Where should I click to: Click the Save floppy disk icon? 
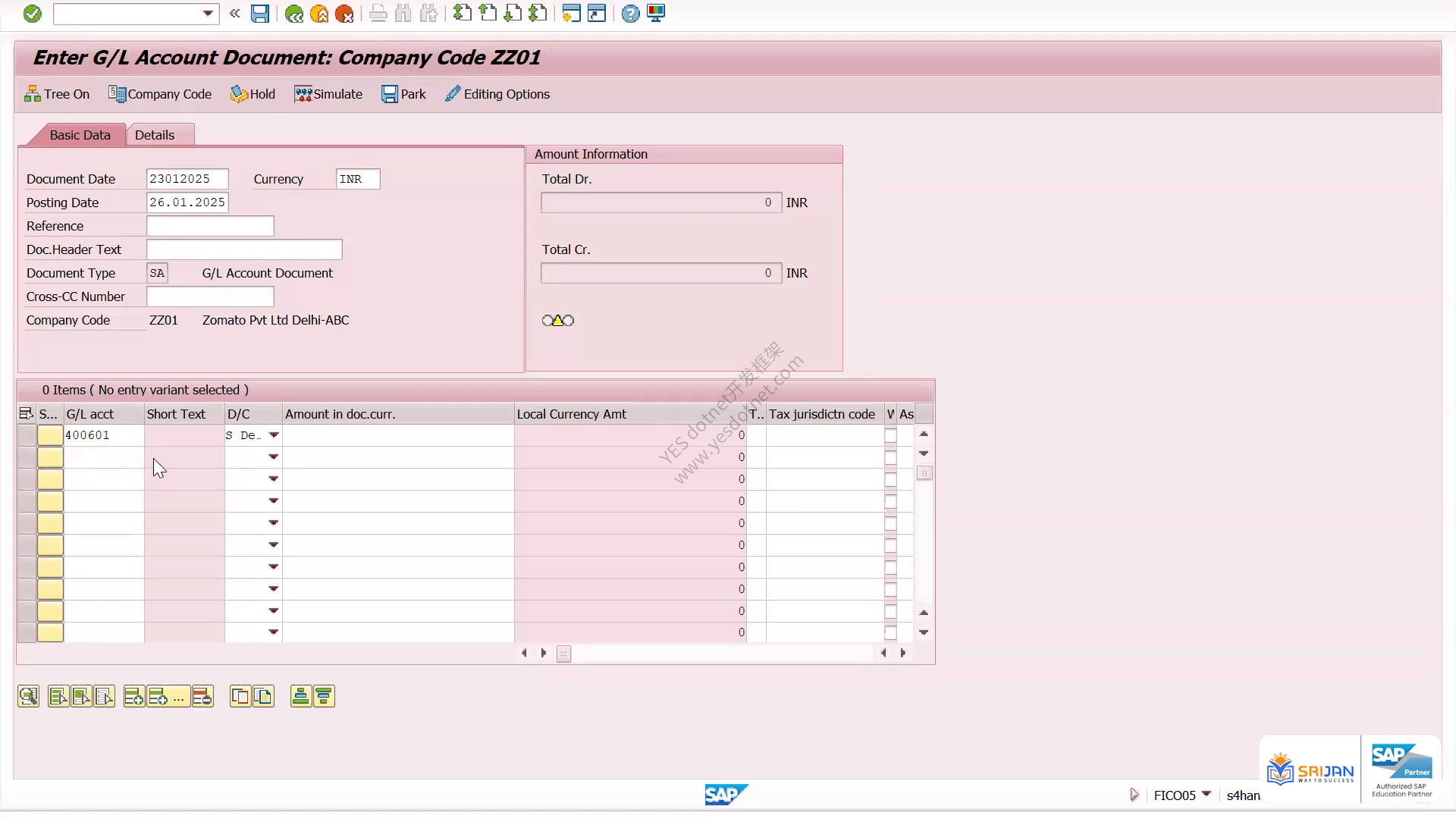click(260, 14)
